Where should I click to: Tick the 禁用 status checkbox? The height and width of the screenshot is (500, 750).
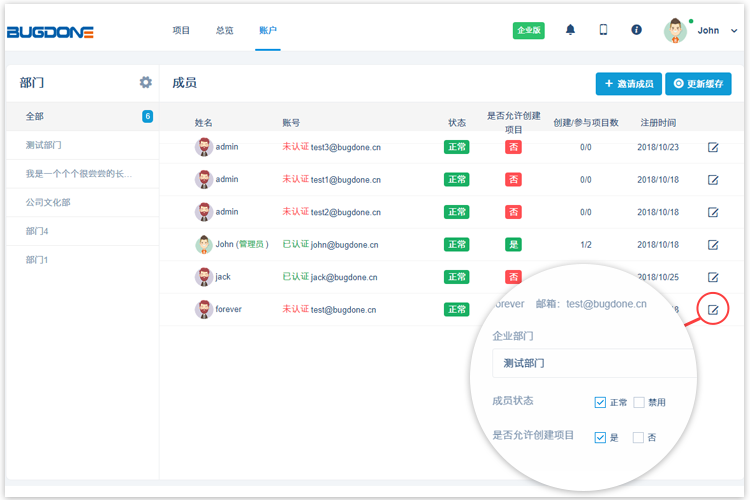(639, 402)
